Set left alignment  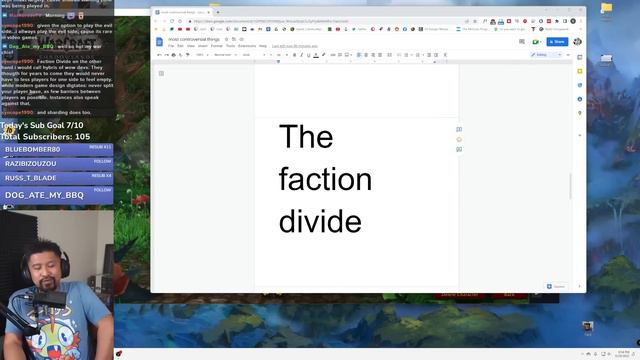coord(359,55)
